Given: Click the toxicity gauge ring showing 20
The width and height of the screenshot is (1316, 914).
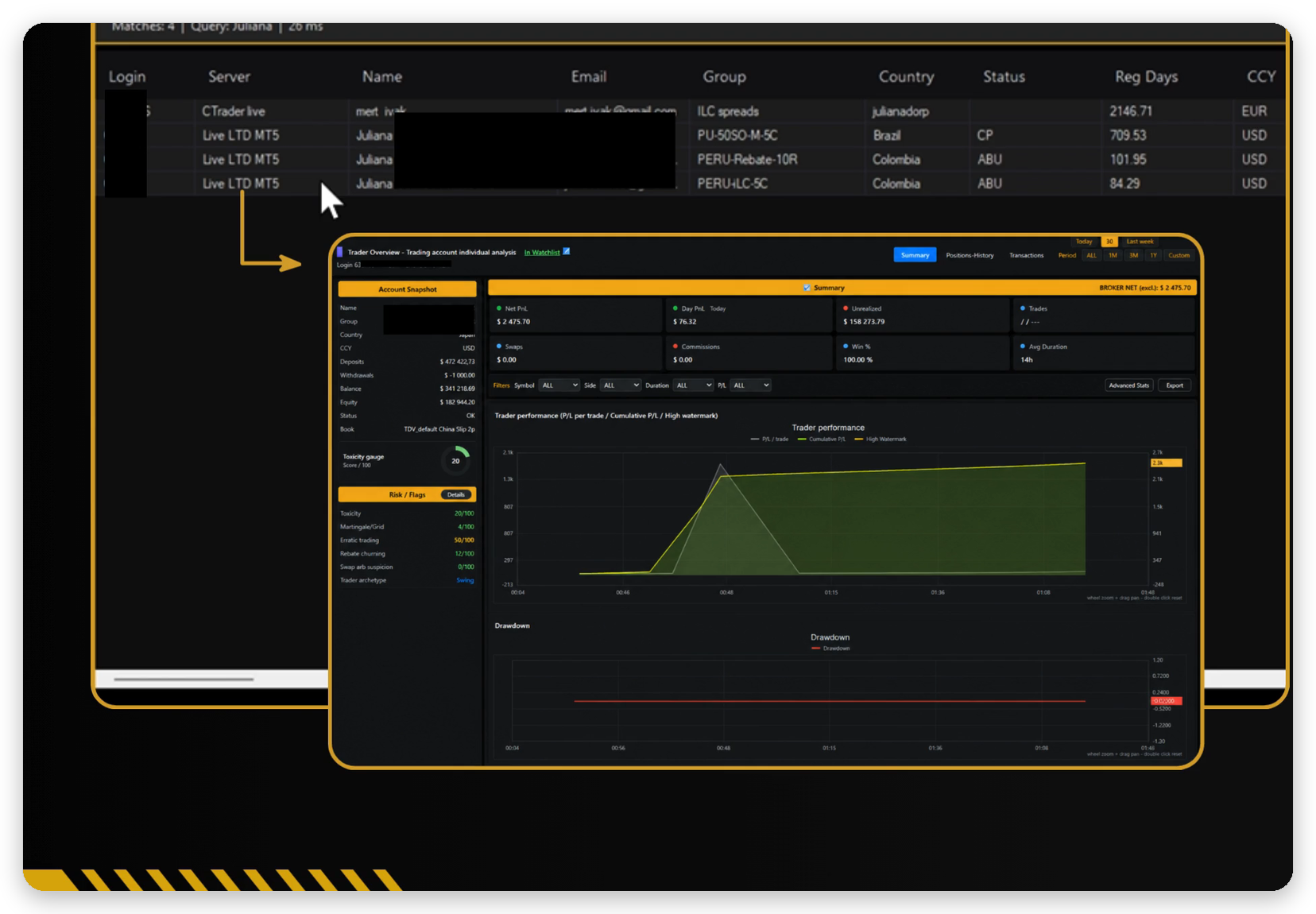Looking at the screenshot, I should point(455,461).
